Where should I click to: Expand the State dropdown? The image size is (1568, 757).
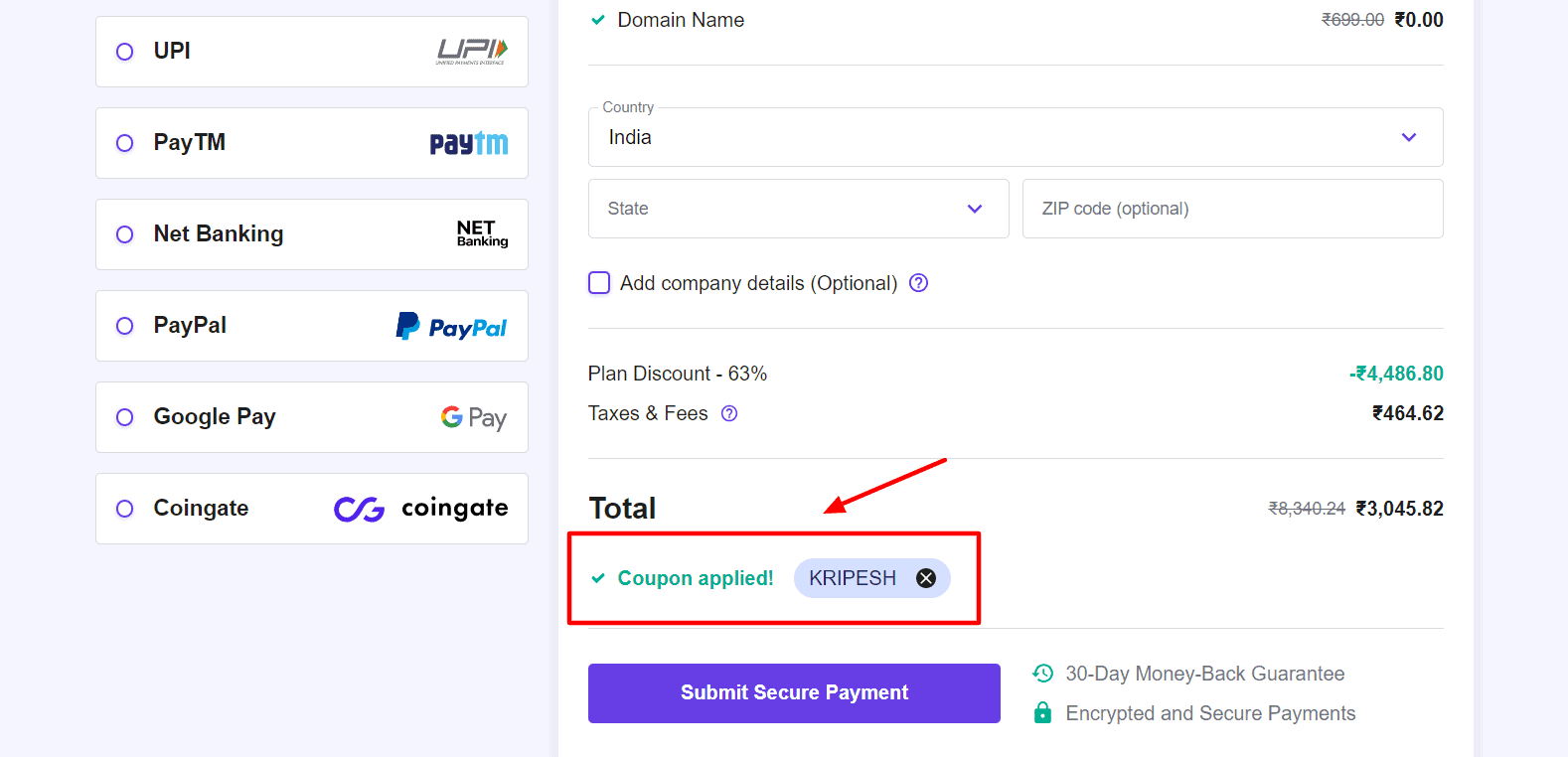[798, 209]
